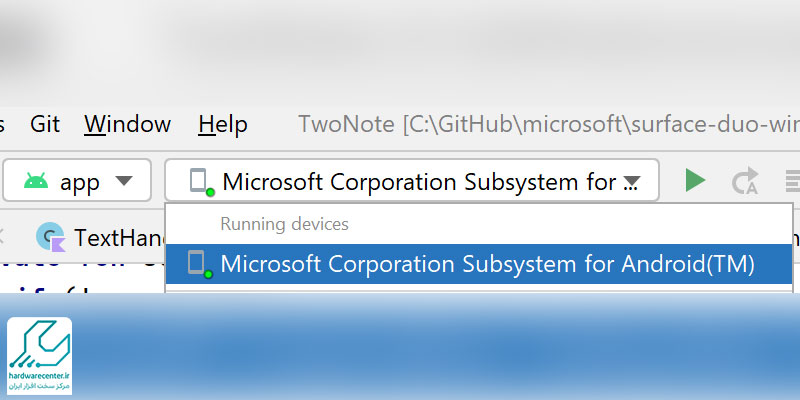Click Apply Changes and Restart Activity icon
Viewport: 800px width, 400px height.
[745, 181]
